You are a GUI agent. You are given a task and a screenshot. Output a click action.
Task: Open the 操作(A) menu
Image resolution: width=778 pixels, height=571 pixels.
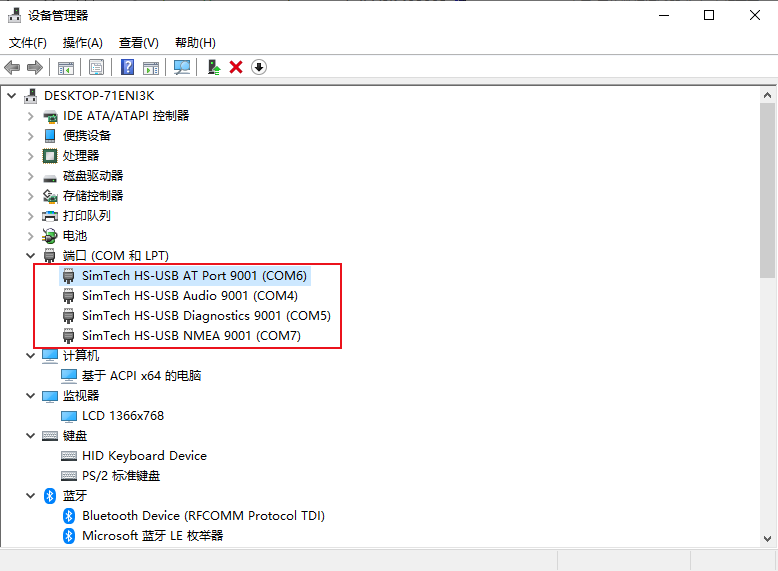tap(83, 43)
